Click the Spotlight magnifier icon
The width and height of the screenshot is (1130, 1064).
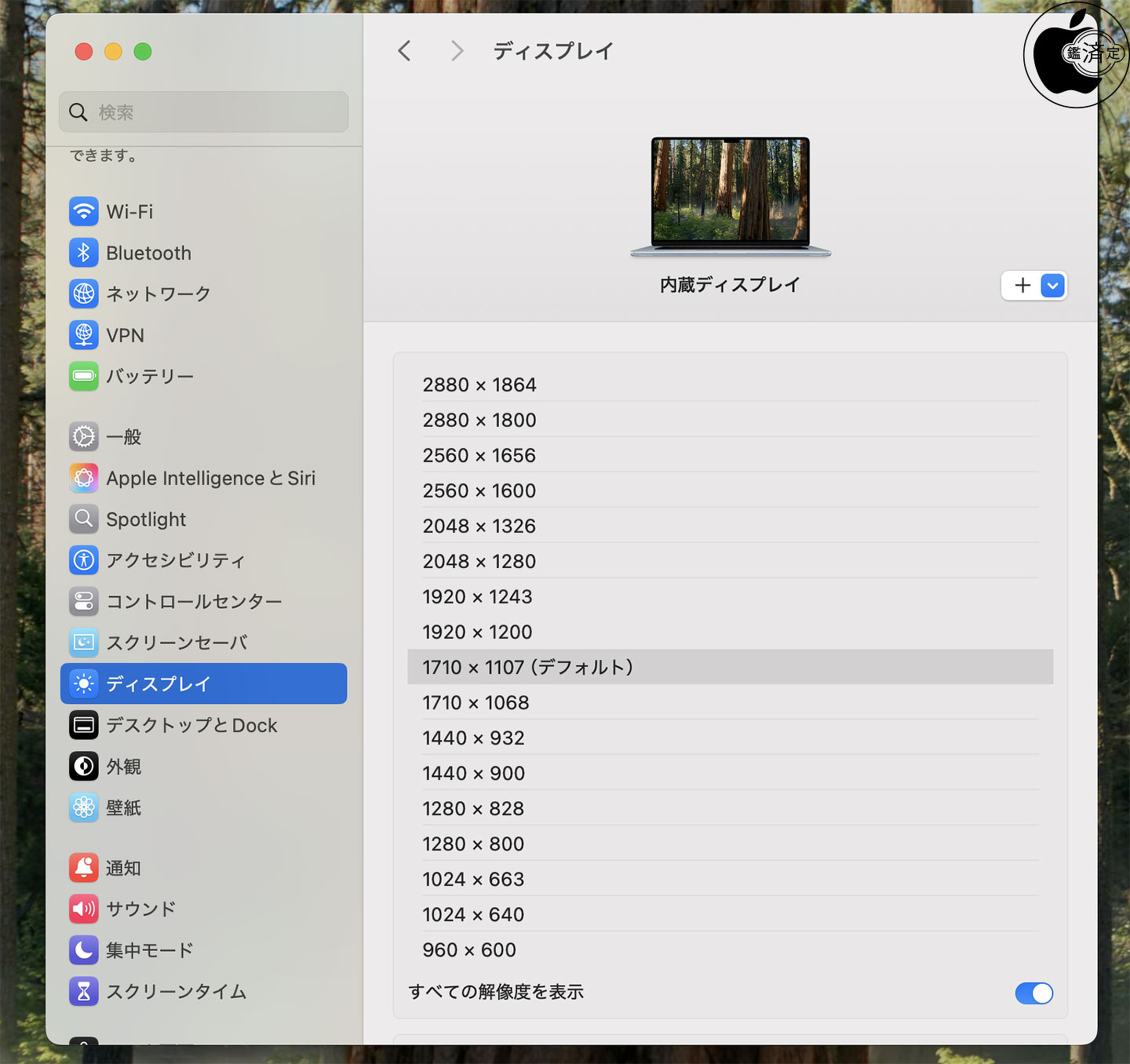pyautogui.click(x=84, y=519)
